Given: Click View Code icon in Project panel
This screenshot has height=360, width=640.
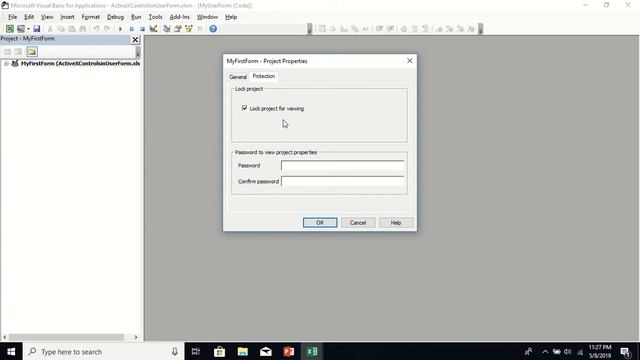Looking at the screenshot, I should click(7, 52).
